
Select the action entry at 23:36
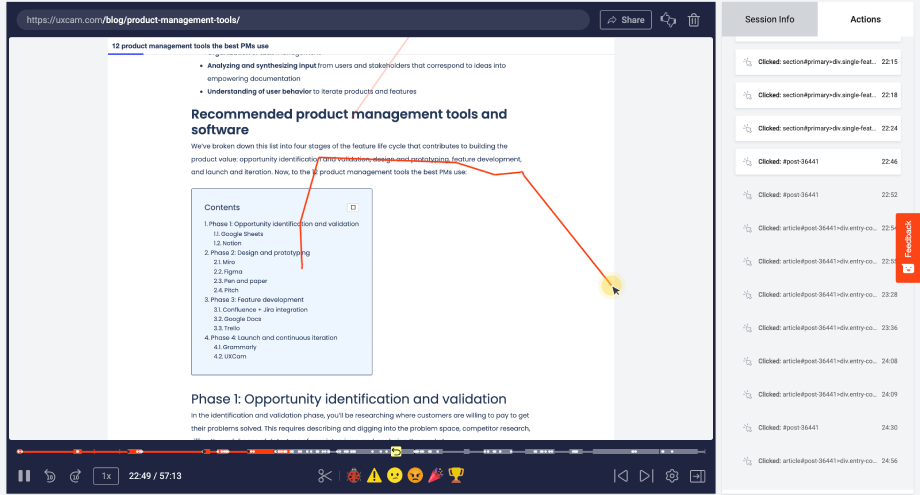(x=818, y=328)
